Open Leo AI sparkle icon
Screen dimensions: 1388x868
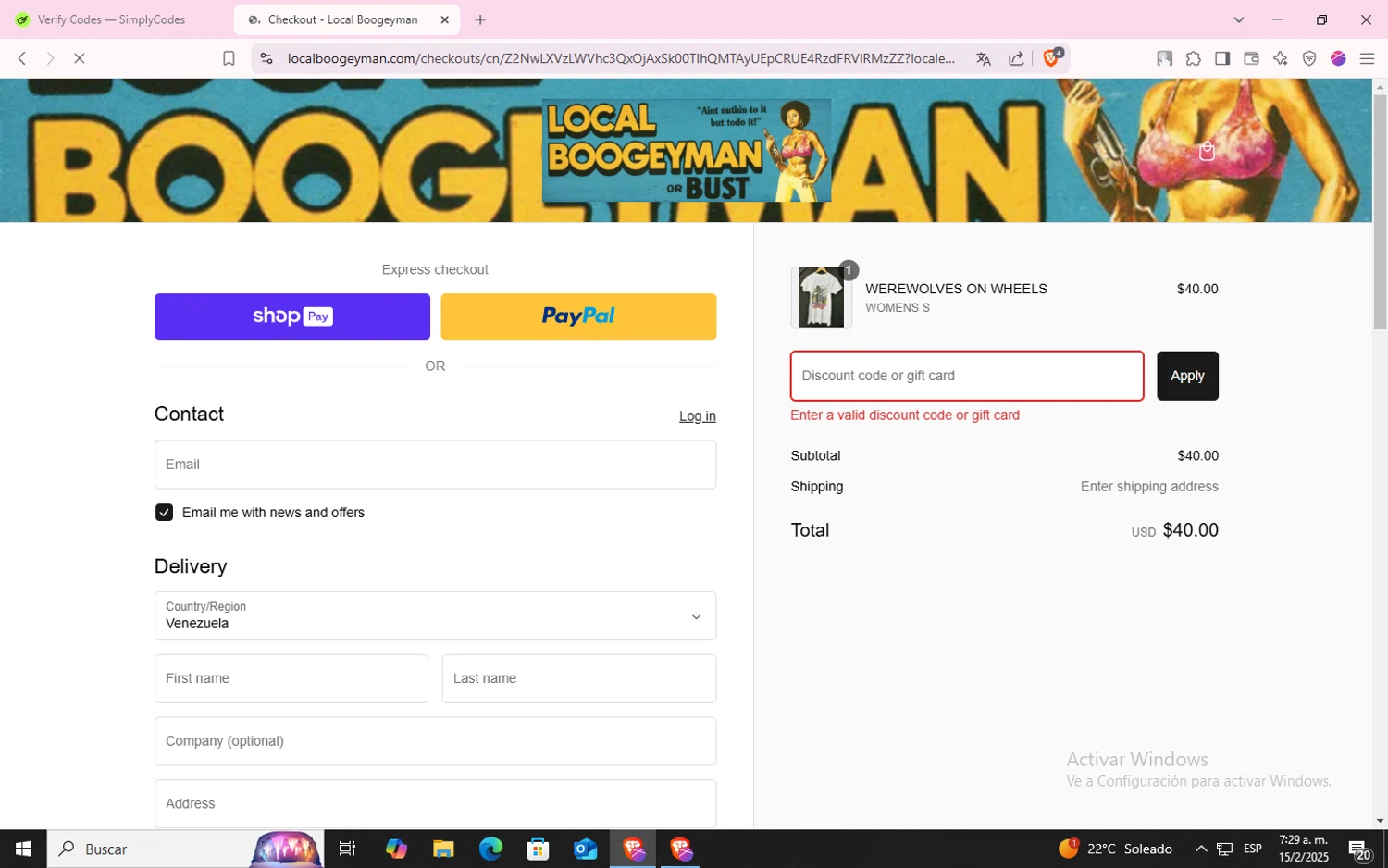click(x=1281, y=58)
